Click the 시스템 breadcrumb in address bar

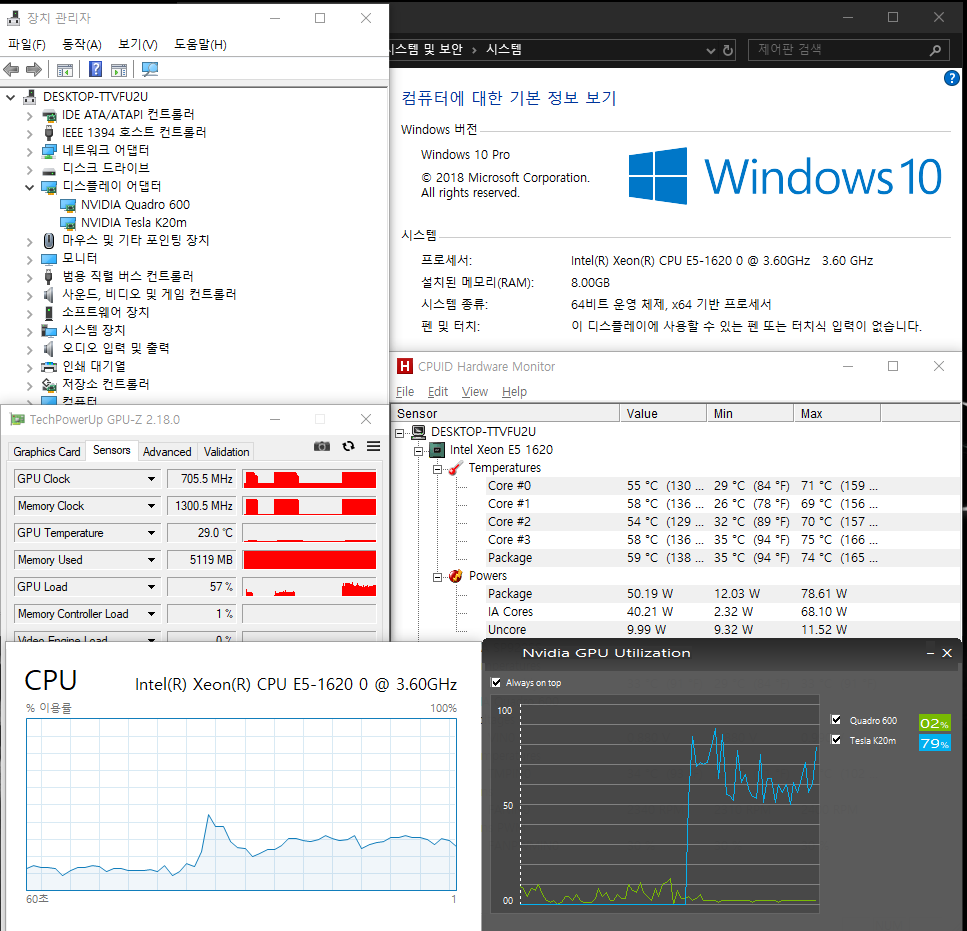coord(504,49)
